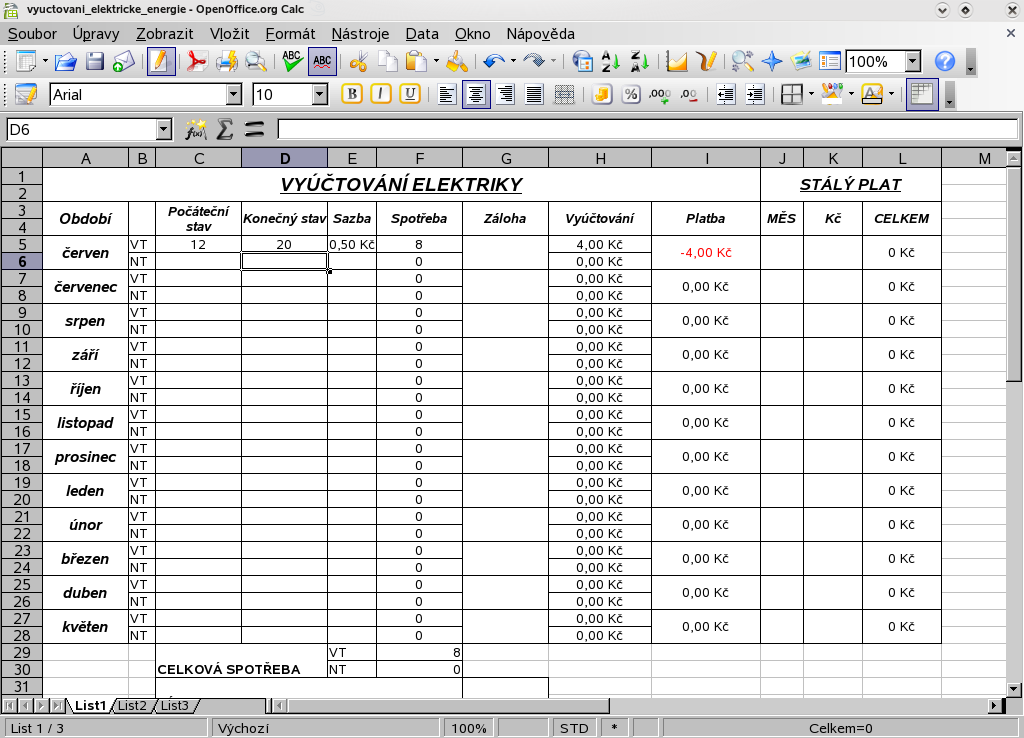Image resolution: width=1024 pixels, height=738 pixels.
Task: Toggle italic formatting
Action: coord(381,95)
